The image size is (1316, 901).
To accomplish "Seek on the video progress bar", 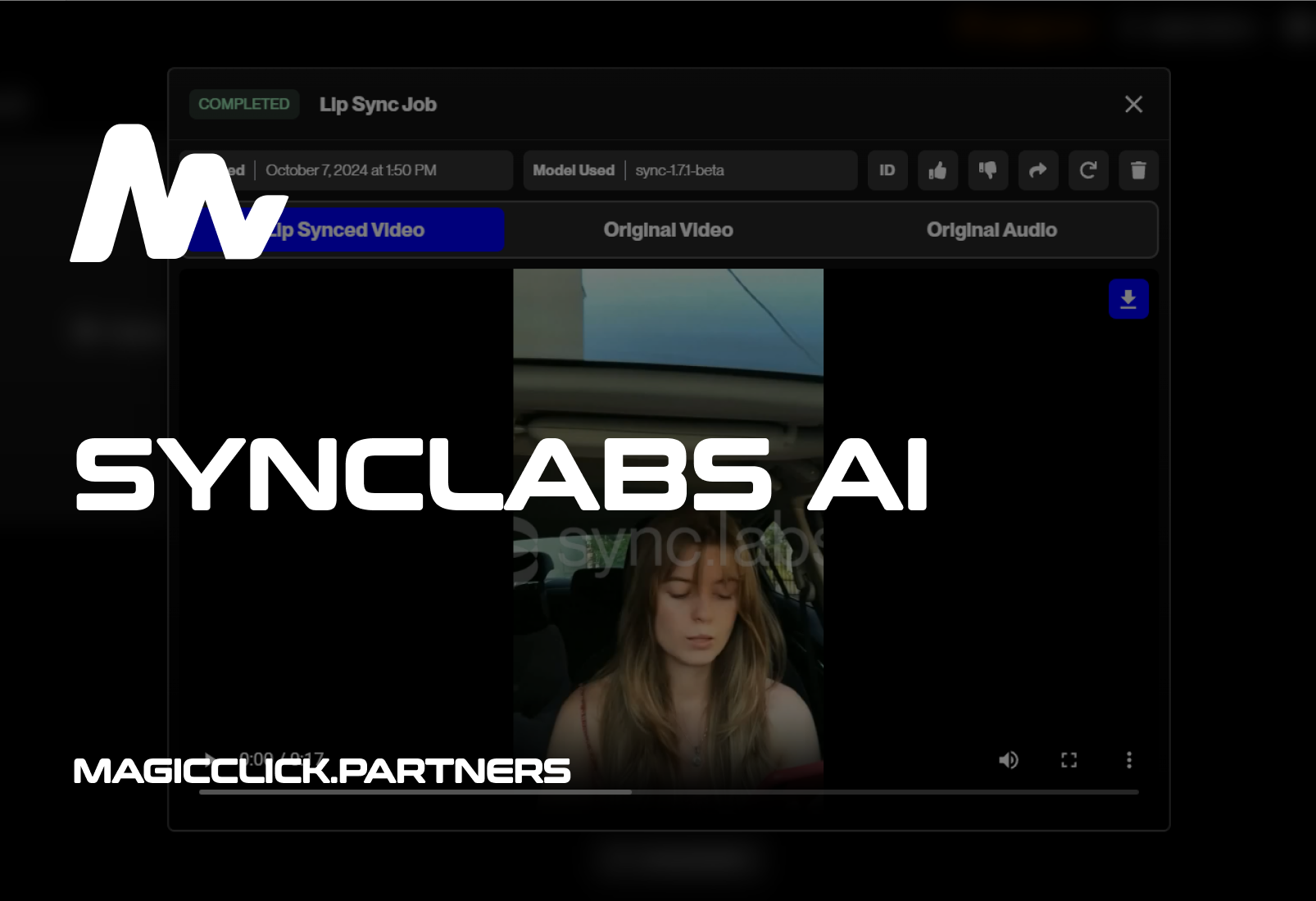I will pyautogui.click(x=737, y=792).
